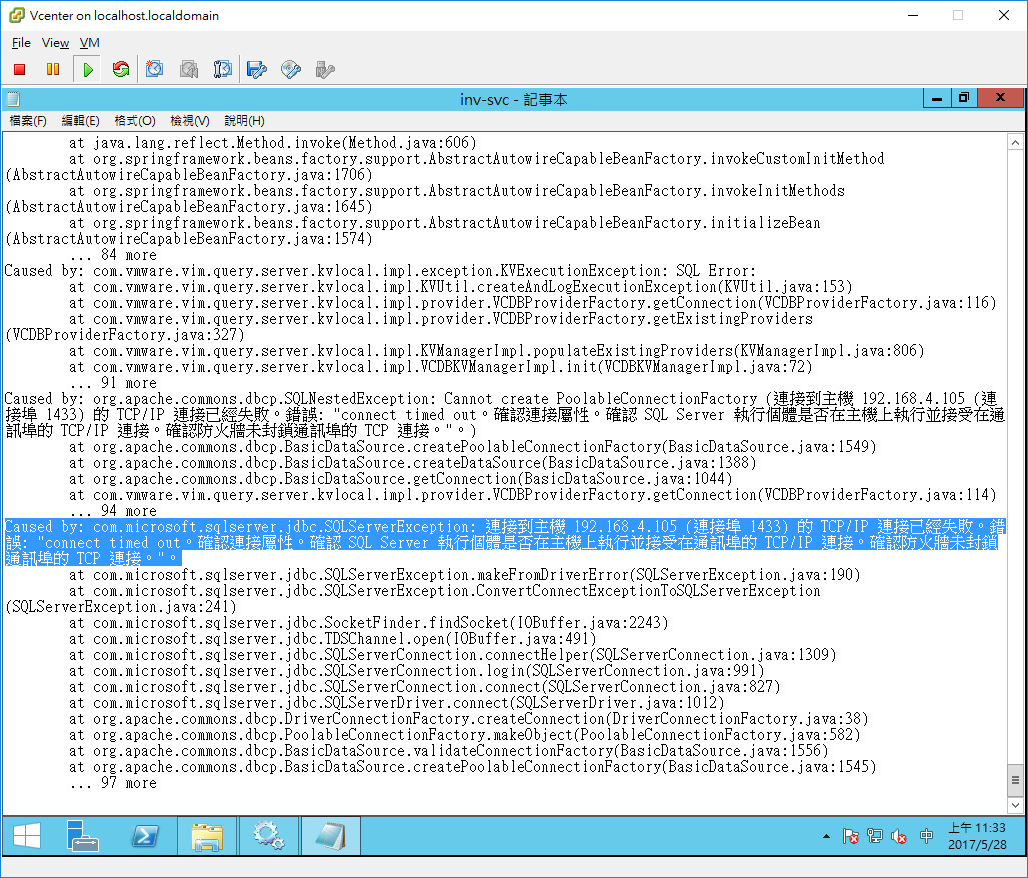1028x878 pixels.
Task: Open the Notepad 編輯(E) menu
Action: click(x=80, y=121)
